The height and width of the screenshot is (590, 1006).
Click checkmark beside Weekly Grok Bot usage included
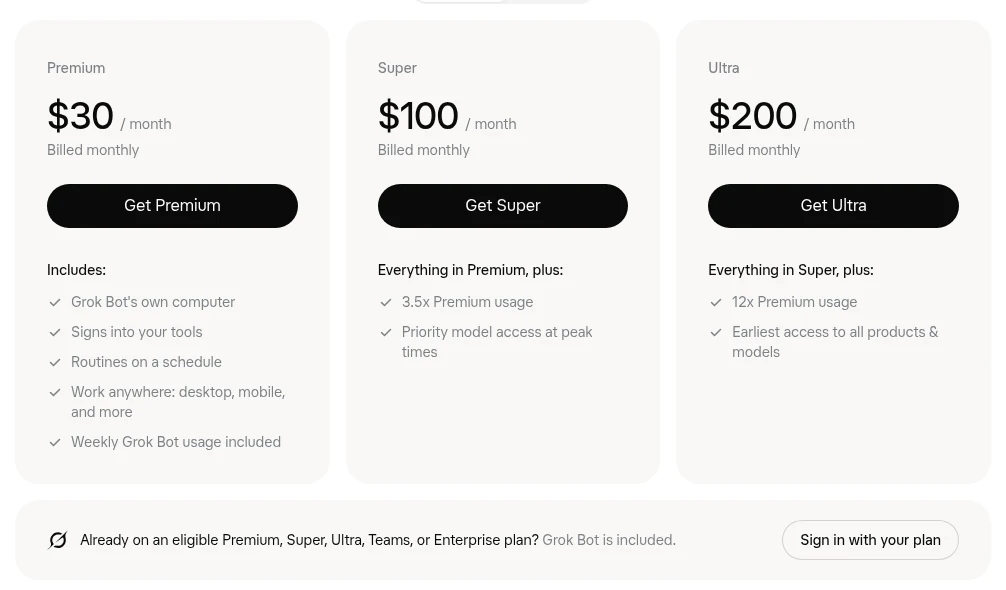[55, 442]
